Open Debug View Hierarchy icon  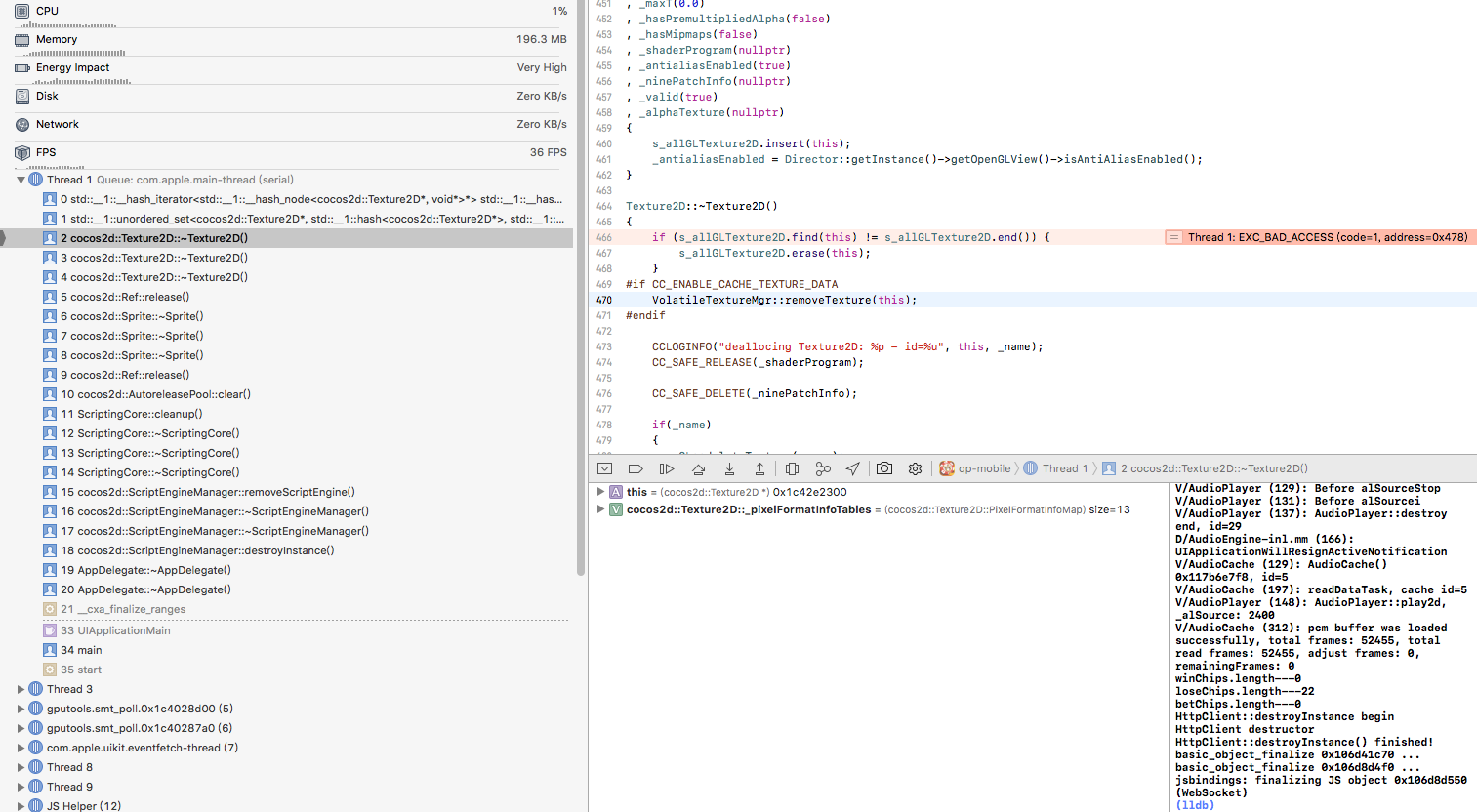pyautogui.click(x=792, y=468)
